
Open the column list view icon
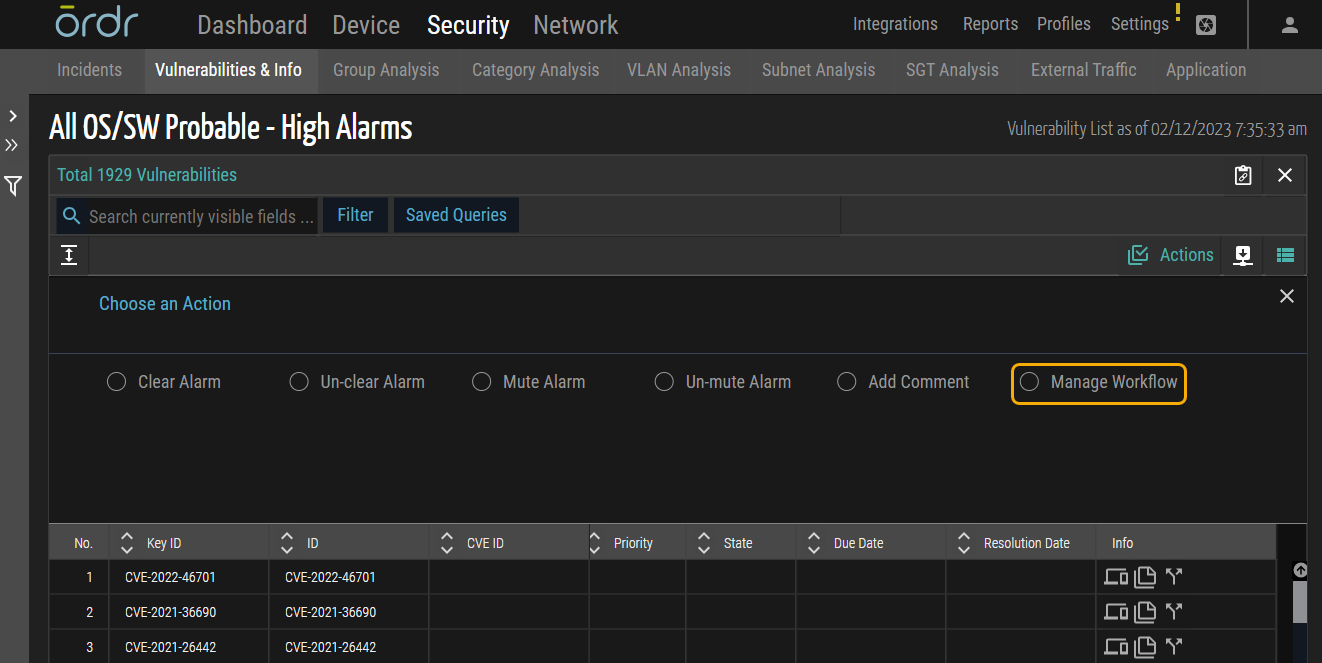pos(1285,255)
